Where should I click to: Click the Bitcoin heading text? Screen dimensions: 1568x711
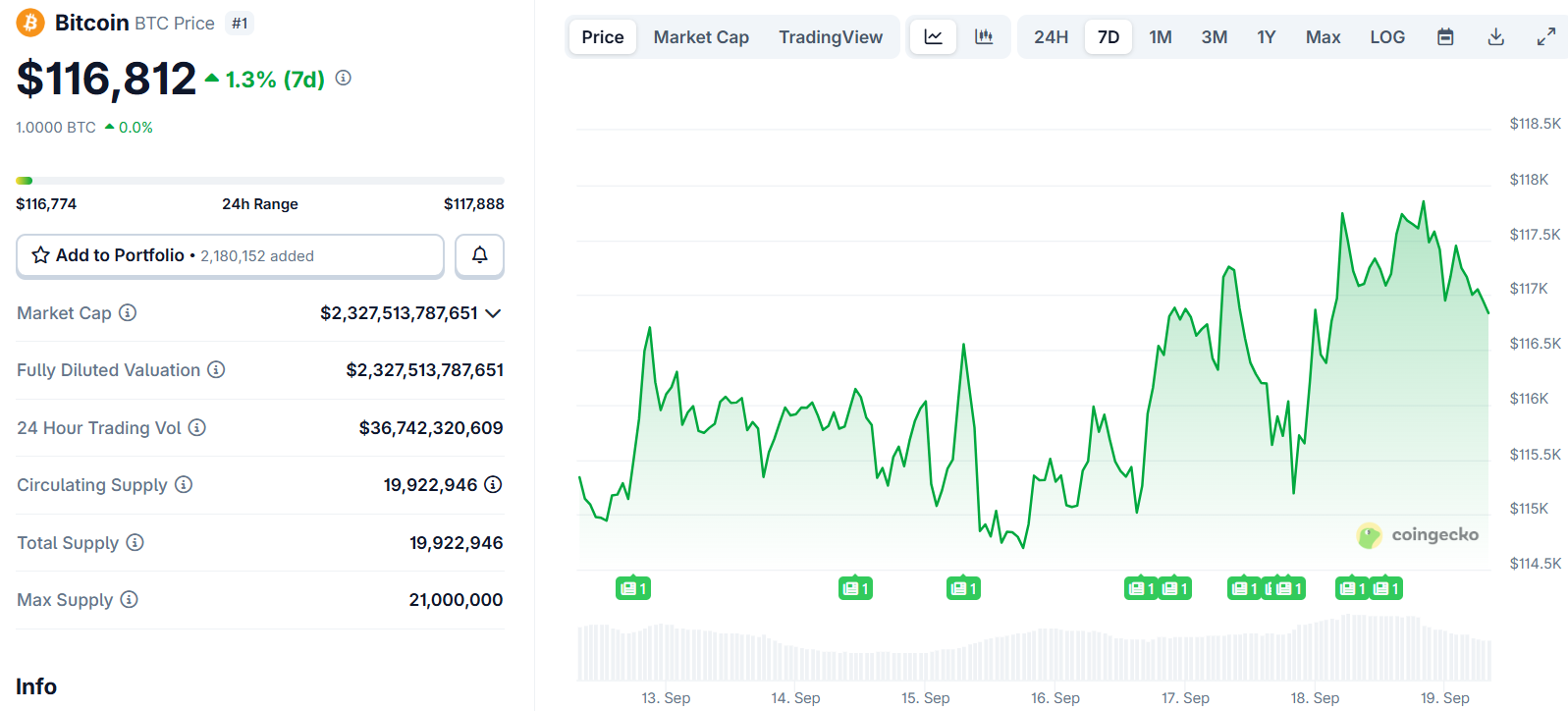point(92,23)
